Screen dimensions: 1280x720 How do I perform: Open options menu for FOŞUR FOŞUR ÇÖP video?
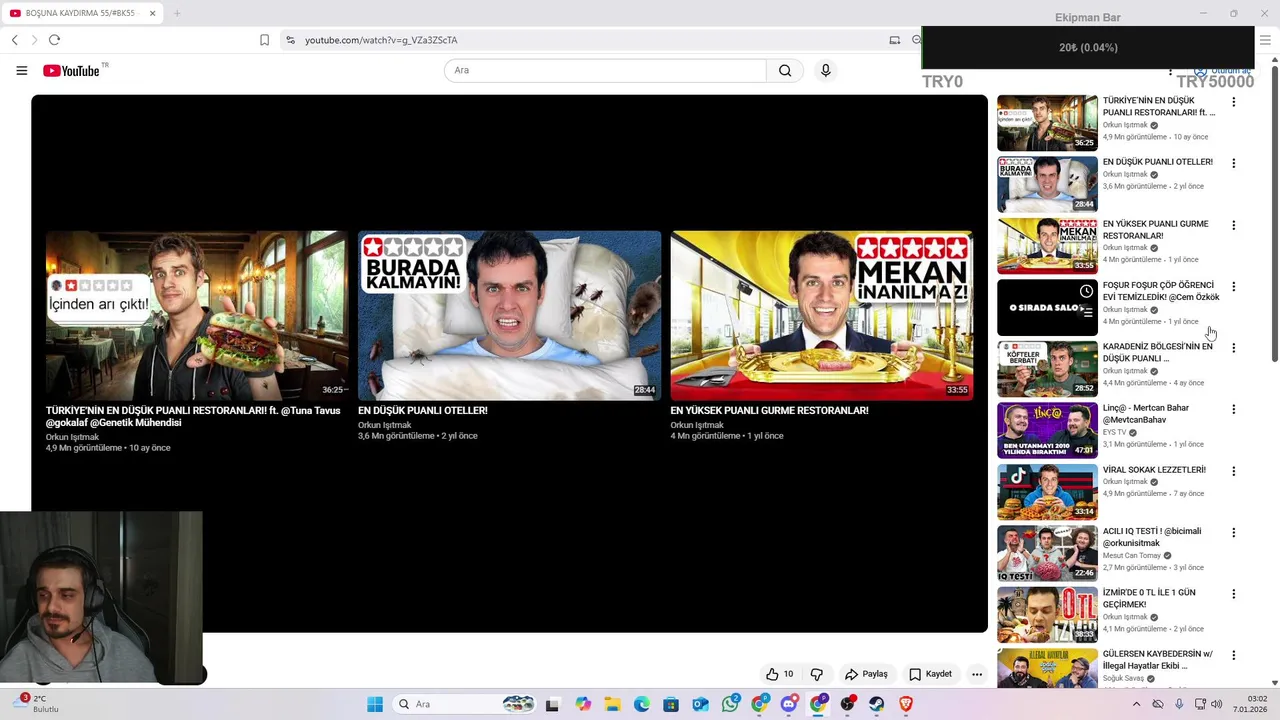click(x=1233, y=286)
